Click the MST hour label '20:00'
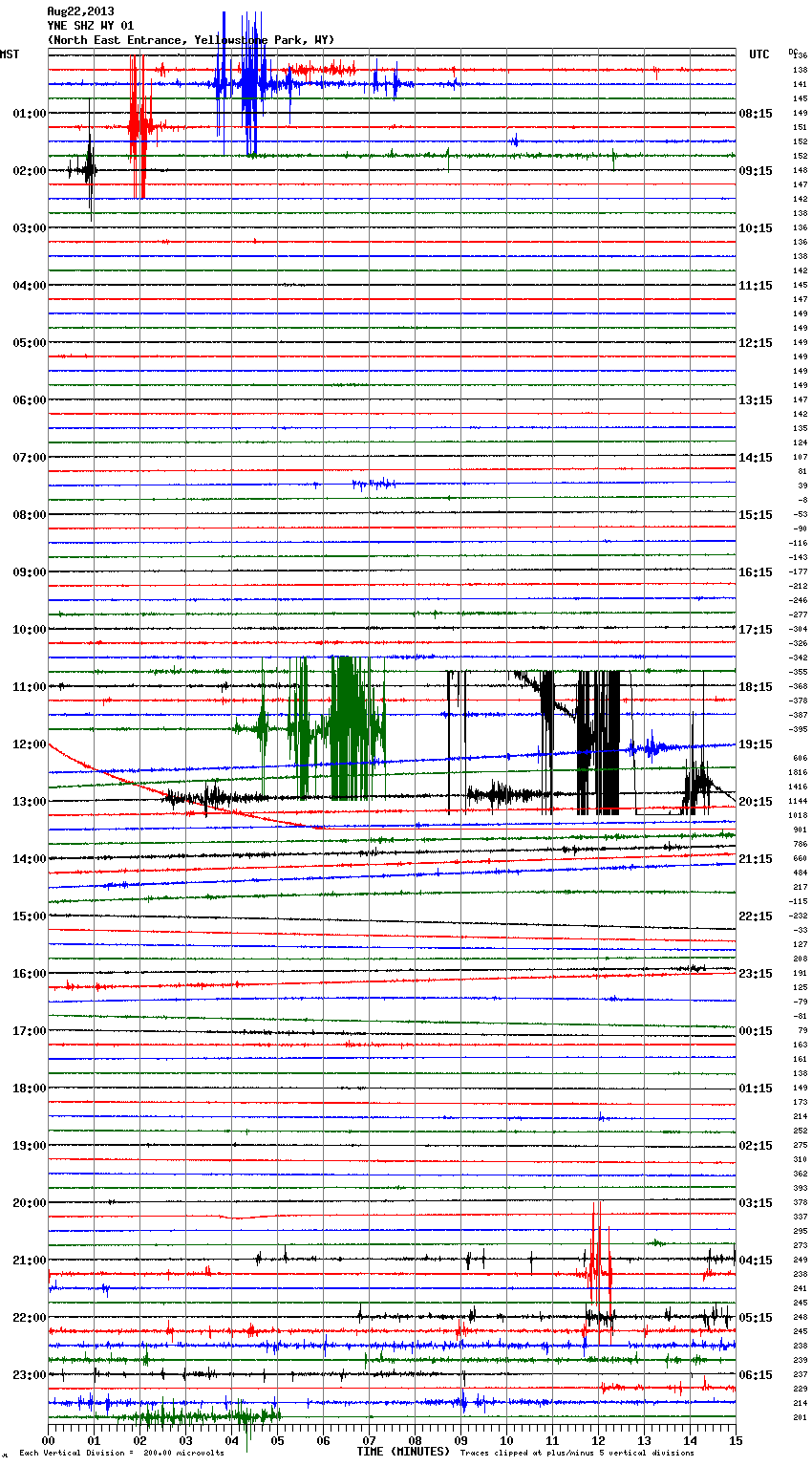 [30, 1203]
